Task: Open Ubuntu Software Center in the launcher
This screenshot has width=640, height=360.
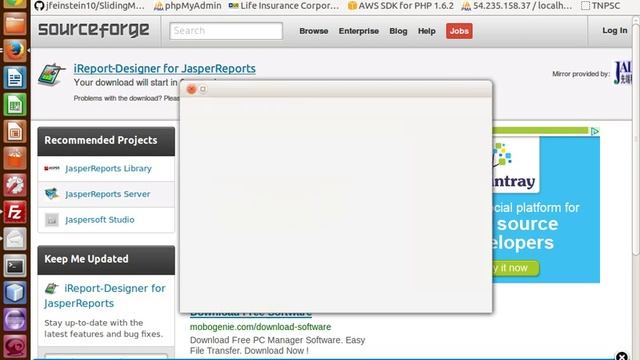Action: tap(15, 158)
